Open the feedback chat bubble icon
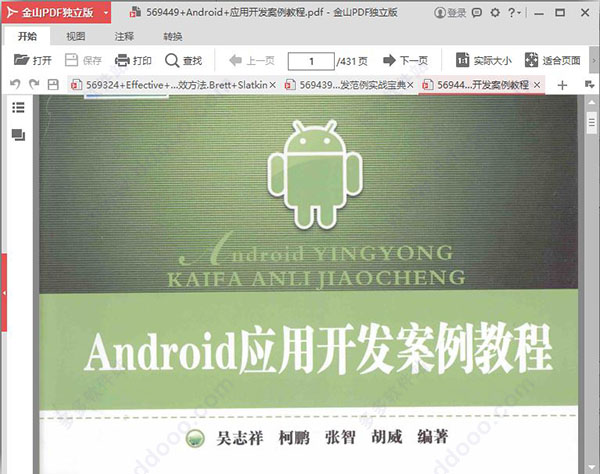The image size is (600, 474). coord(476,13)
